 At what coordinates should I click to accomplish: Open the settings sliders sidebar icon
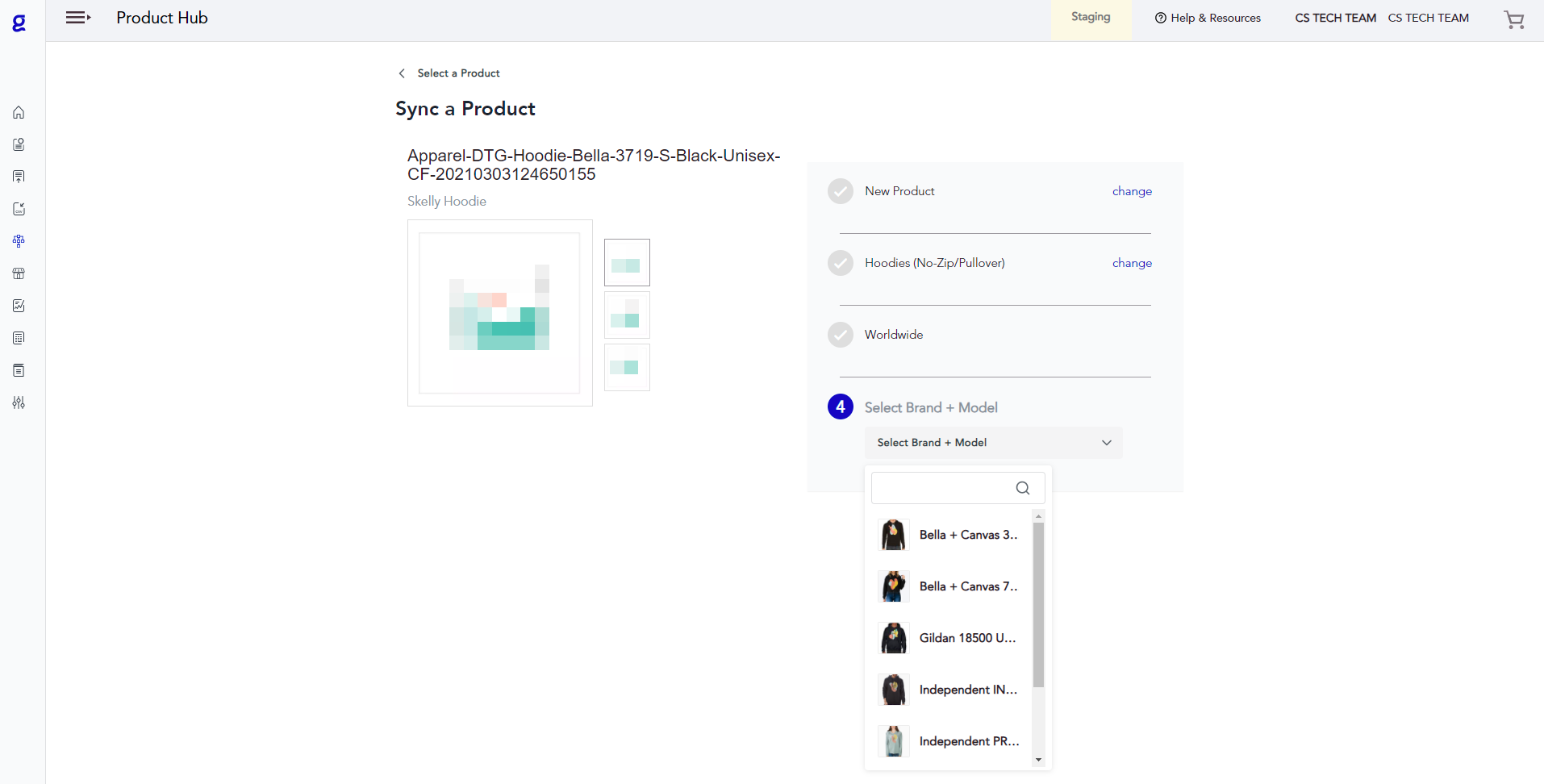pos(19,402)
